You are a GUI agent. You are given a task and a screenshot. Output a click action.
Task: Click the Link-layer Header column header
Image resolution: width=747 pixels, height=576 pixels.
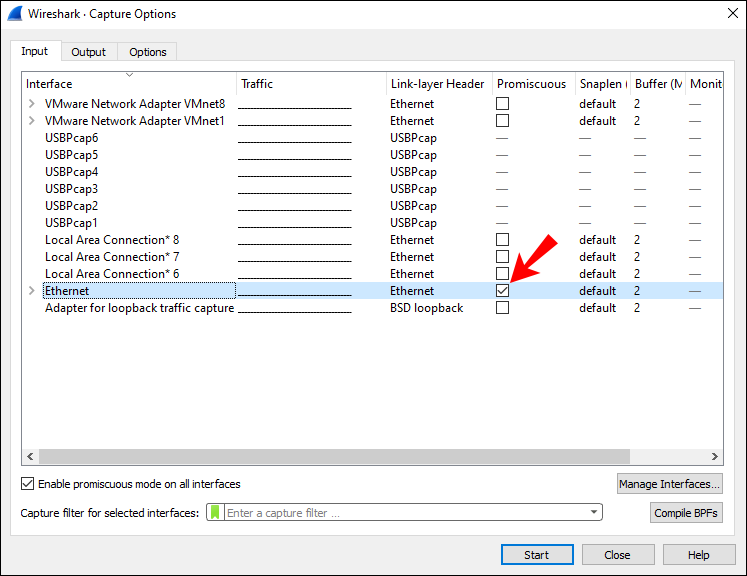(437, 83)
